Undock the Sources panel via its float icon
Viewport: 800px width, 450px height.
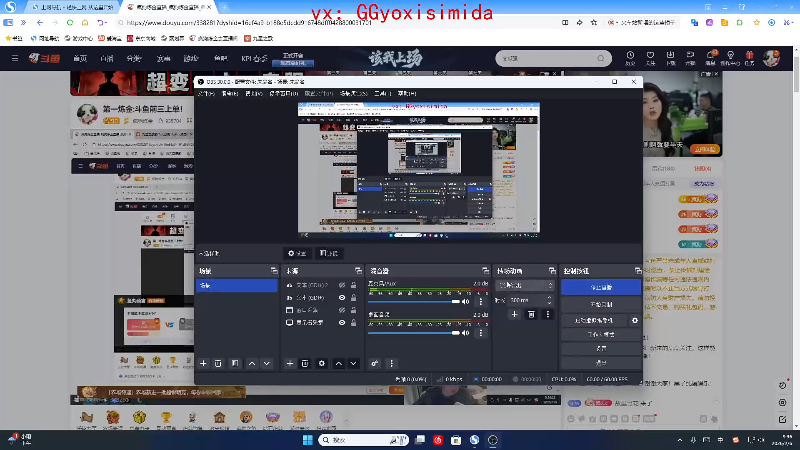358,270
